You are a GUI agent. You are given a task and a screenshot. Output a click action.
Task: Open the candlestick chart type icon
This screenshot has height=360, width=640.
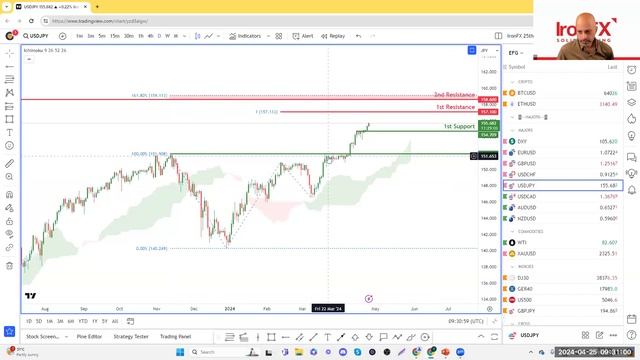tap(198, 36)
